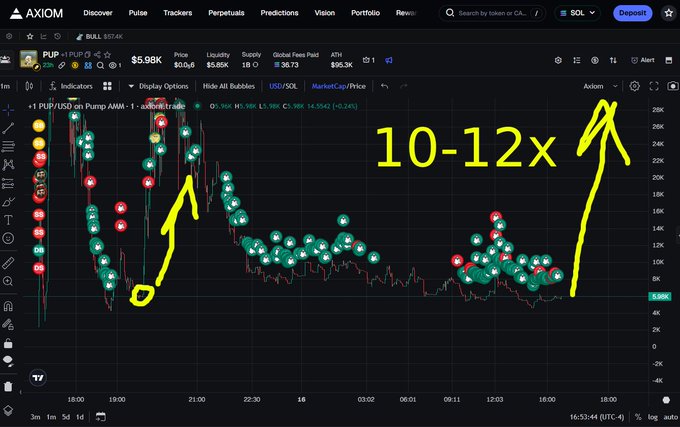Change the candlestick chart type
The width and height of the screenshot is (680, 427).
tap(29, 86)
